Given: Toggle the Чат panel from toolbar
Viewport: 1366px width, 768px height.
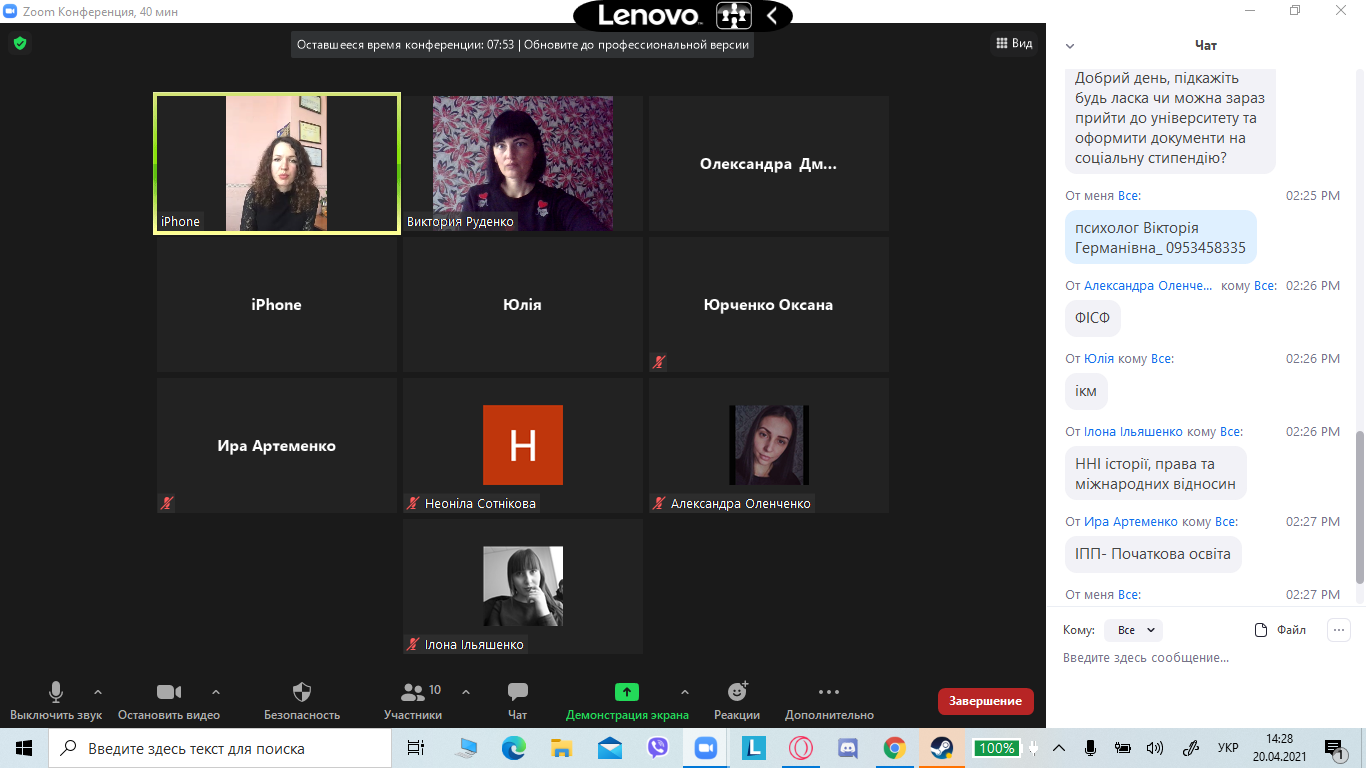Looking at the screenshot, I should [517, 701].
